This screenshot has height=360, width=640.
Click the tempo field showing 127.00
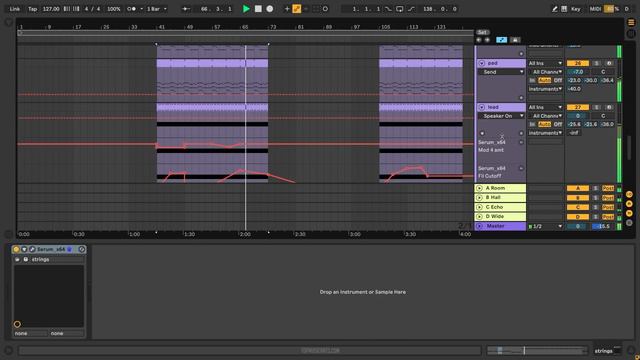pyautogui.click(x=51, y=9)
